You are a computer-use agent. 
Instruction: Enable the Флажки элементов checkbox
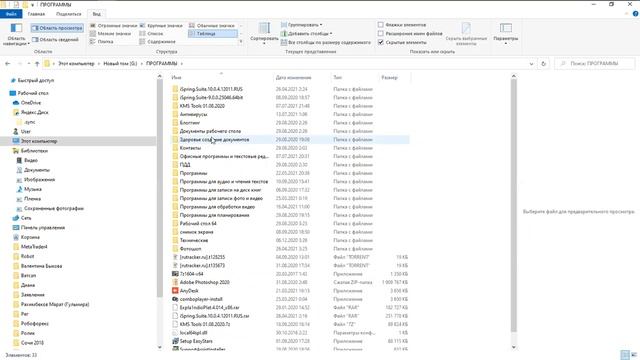pyautogui.click(x=381, y=25)
